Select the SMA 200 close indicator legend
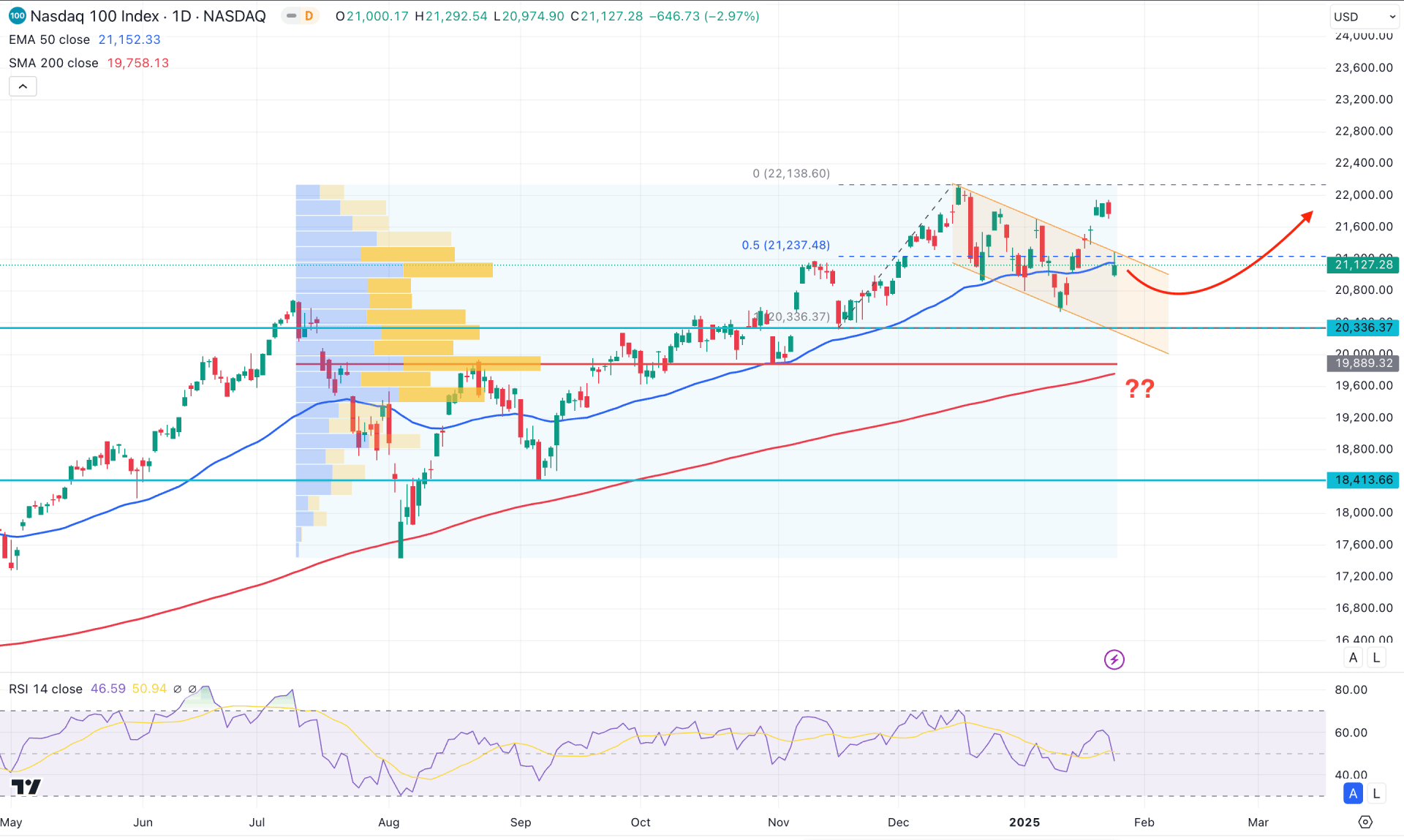The image size is (1404, 840). [x=53, y=63]
